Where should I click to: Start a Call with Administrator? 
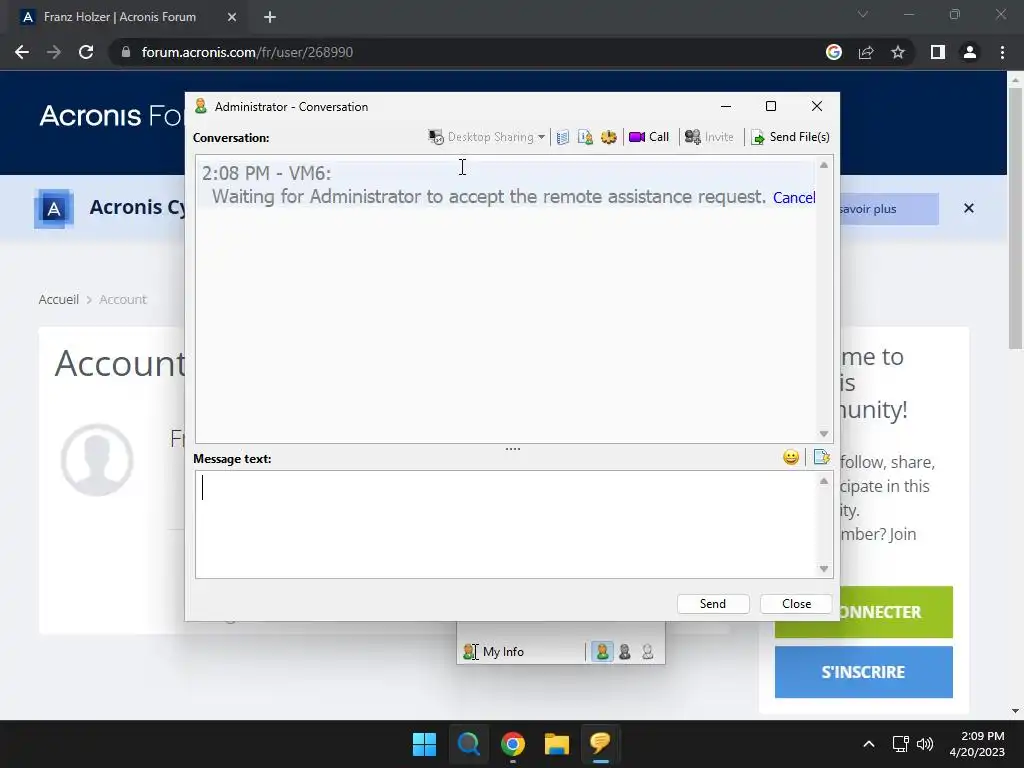tap(649, 137)
